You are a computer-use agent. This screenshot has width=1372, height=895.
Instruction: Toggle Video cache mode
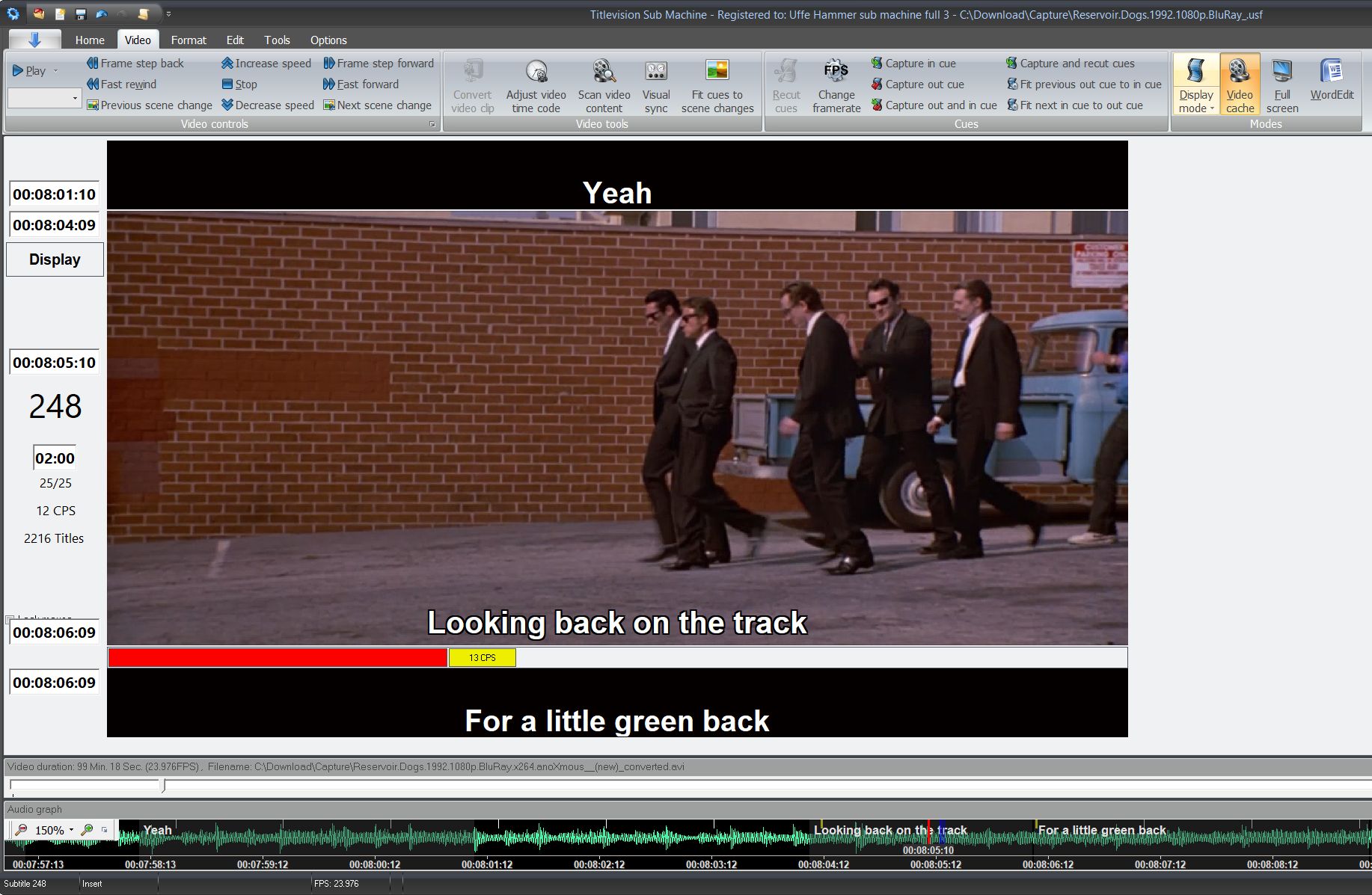tap(1240, 84)
